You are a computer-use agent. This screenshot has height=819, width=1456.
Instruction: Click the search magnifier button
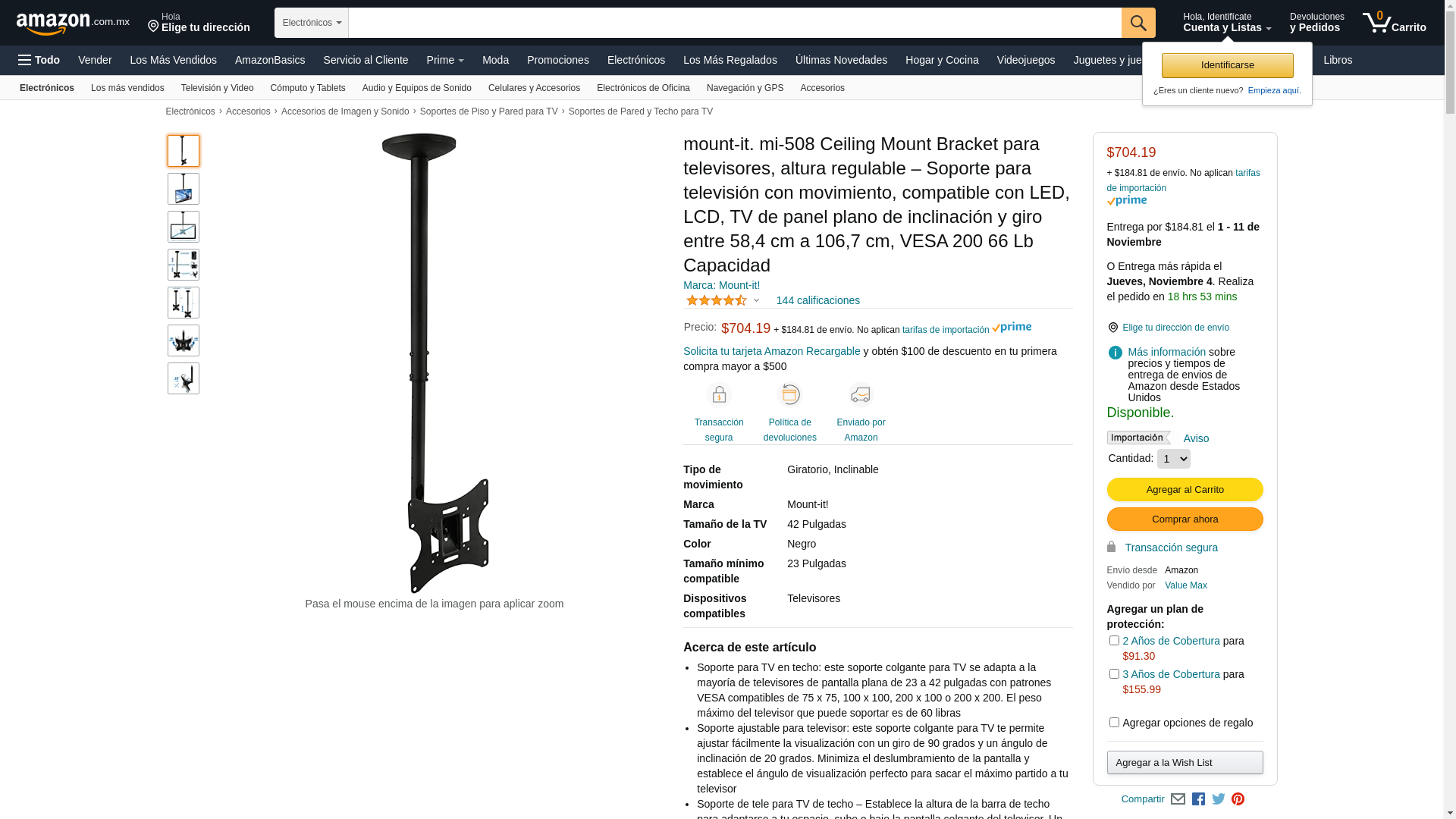coord(1138,23)
